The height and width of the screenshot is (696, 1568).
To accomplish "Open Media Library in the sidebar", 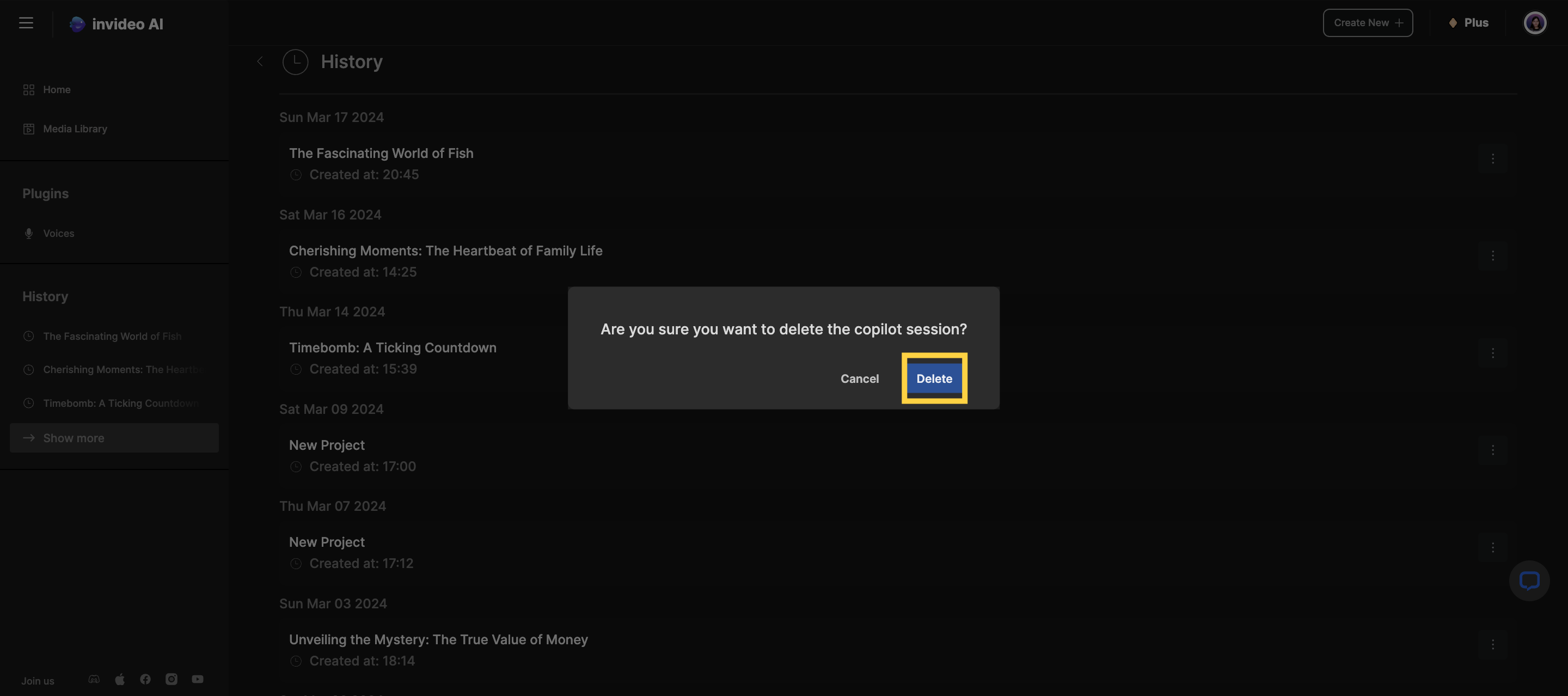I will pos(75,129).
